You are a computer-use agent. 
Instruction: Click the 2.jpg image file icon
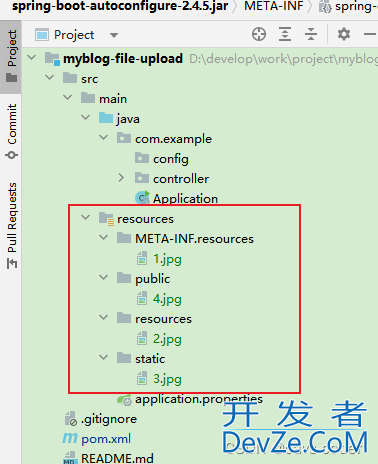(142, 338)
